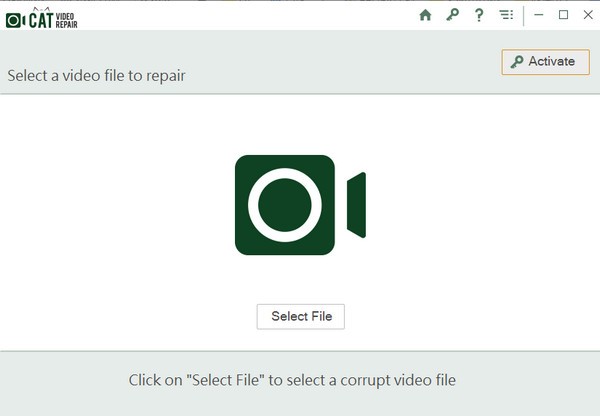Viewport: 600px width, 416px height.
Task: Minimize the Cat Video Repair window
Action: (539, 15)
